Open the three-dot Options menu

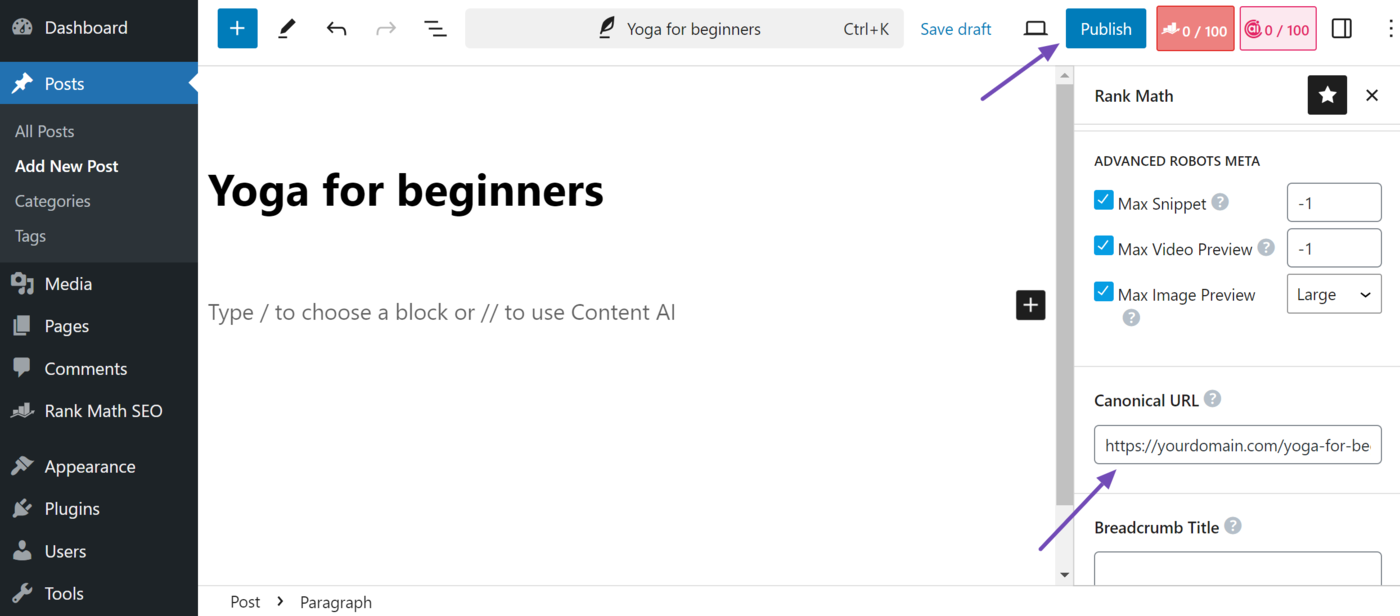pyautogui.click(x=1390, y=29)
